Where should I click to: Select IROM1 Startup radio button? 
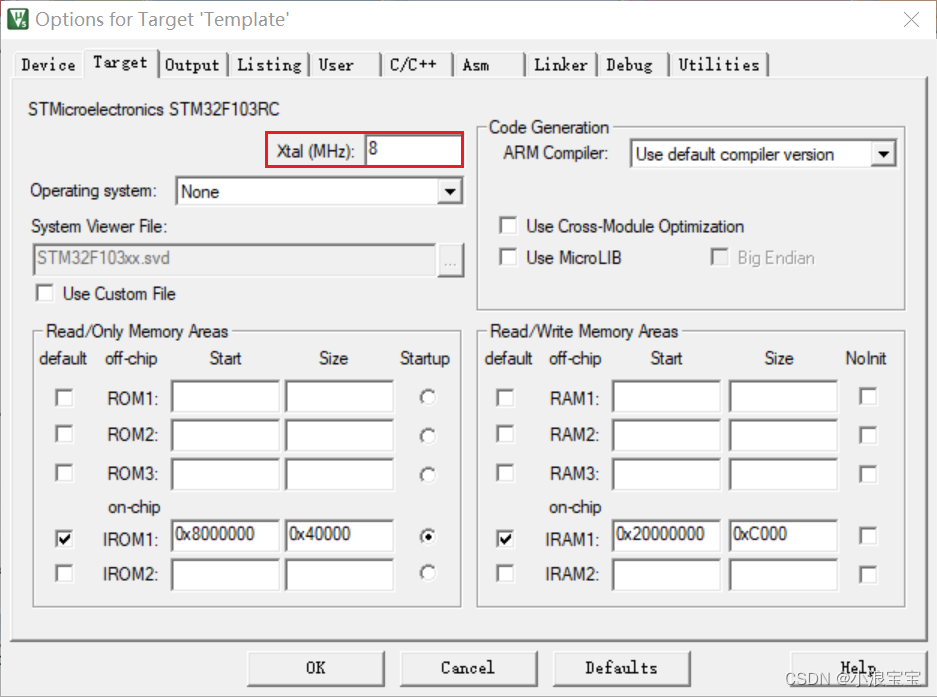click(427, 536)
